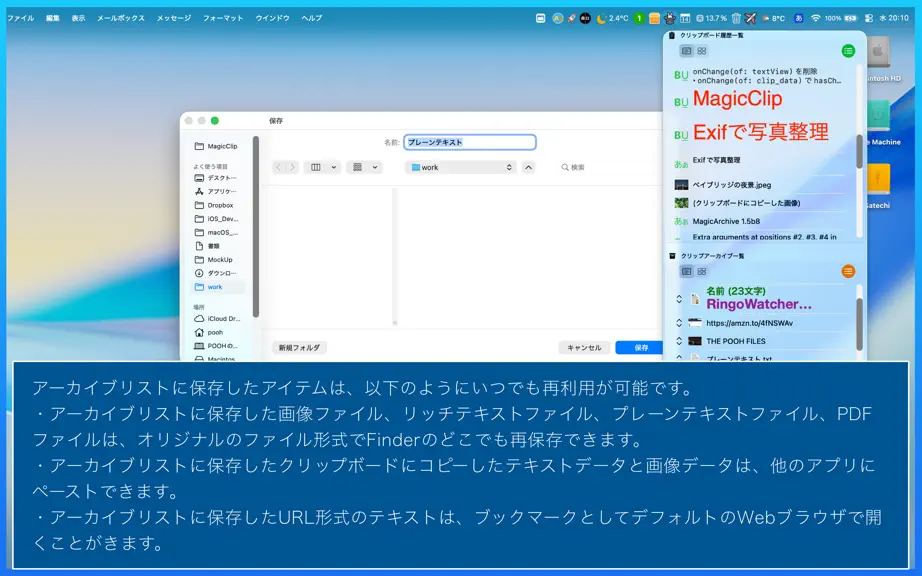The width and height of the screenshot is (922, 576).
Task: Open the ファイル menu
Action: 21,18
